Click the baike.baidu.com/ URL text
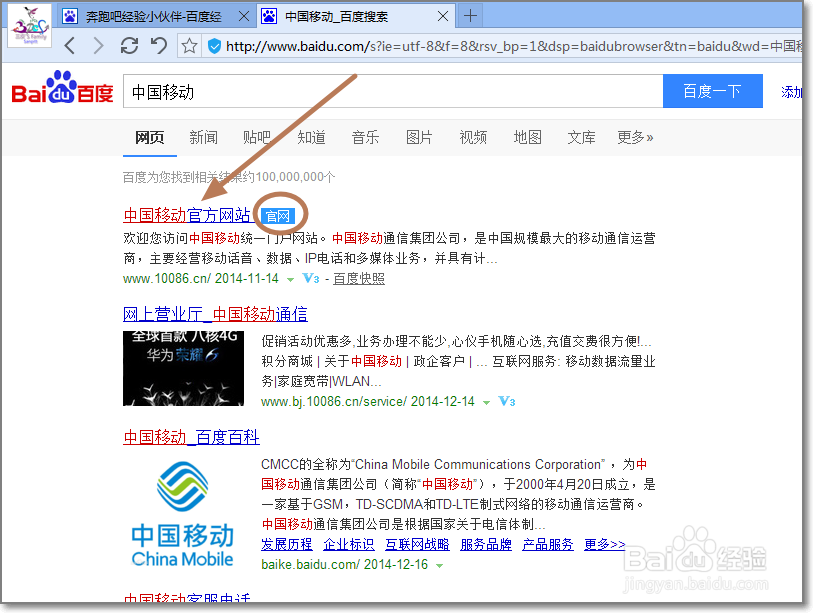The width and height of the screenshot is (813, 613). pyautogui.click(x=310, y=565)
